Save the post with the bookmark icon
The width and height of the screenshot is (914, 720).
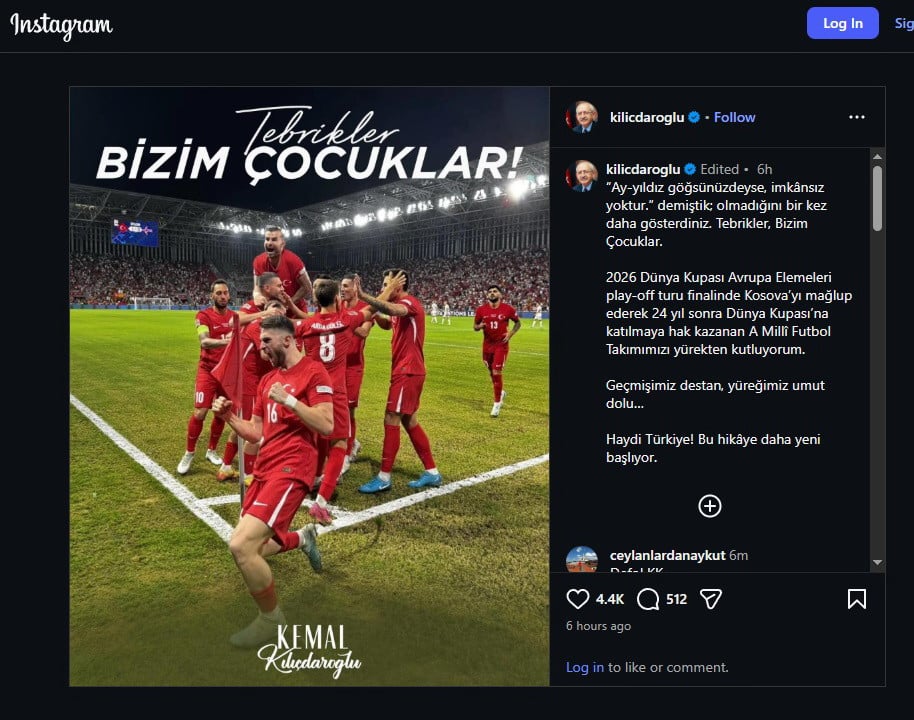click(856, 599)
